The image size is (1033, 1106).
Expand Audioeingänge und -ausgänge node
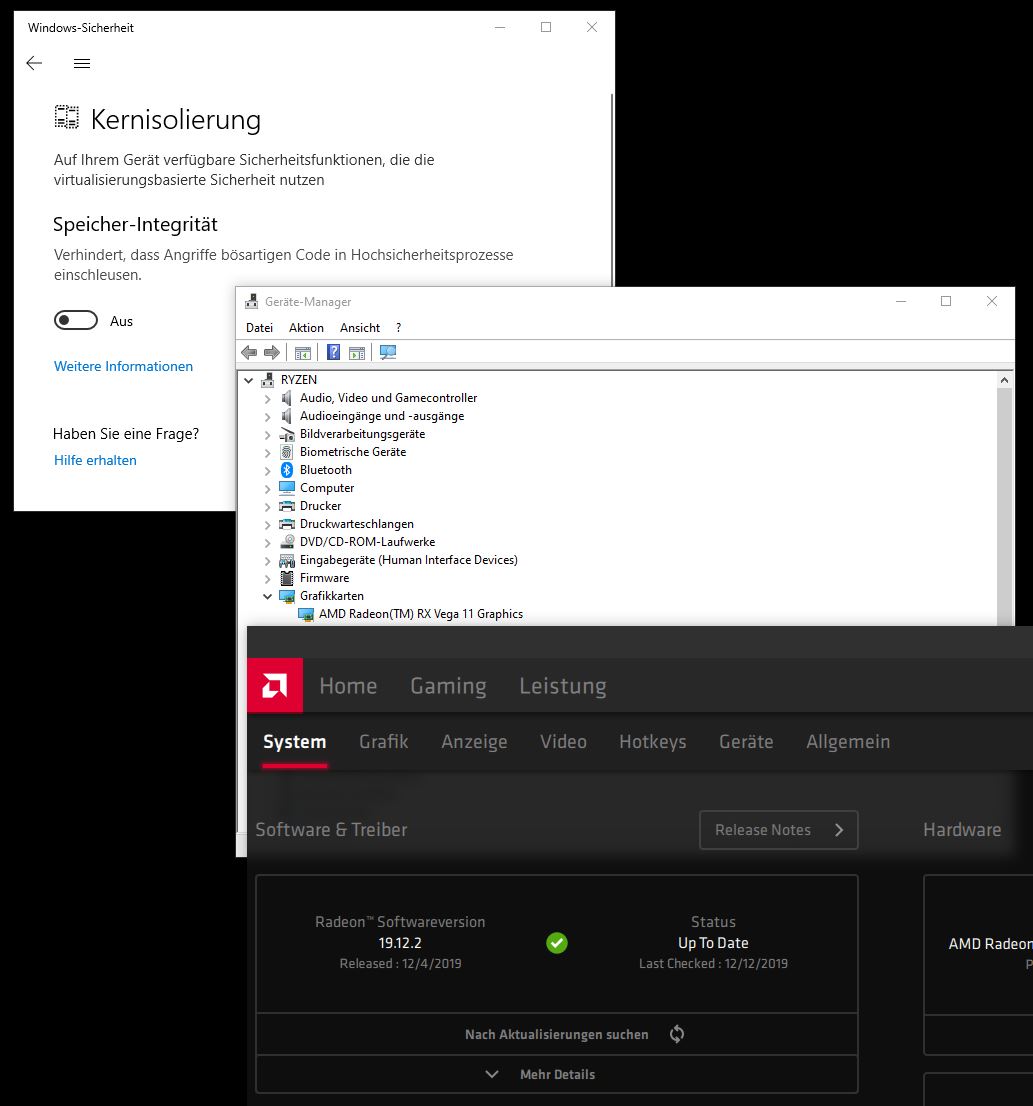point(267,417)
